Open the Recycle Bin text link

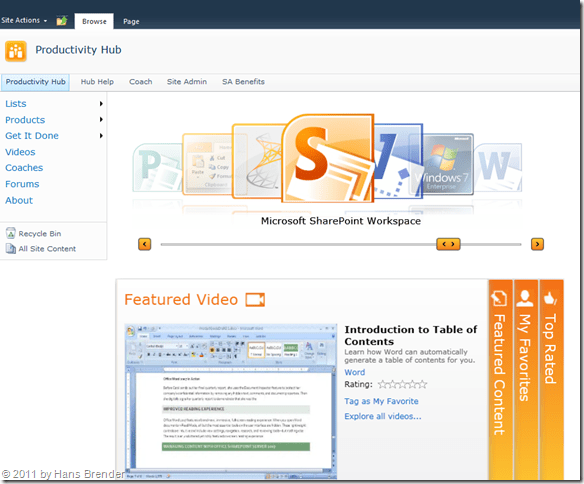pyautogui.click(x=40, y=234)
